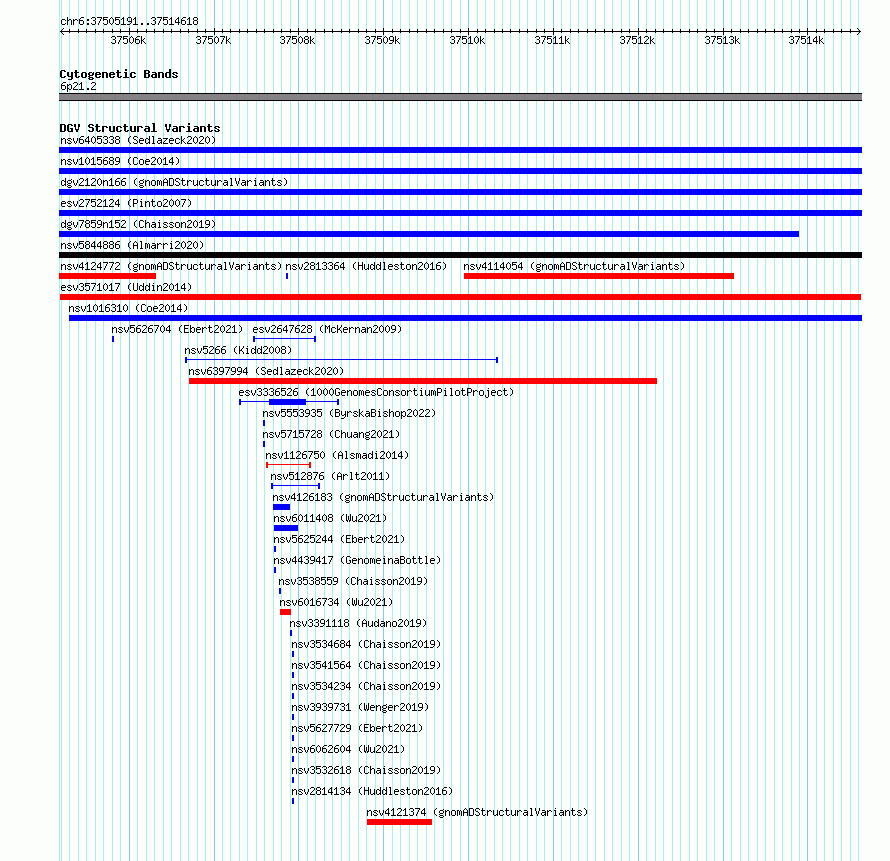
Task: Select nsv3538559 (Chaisson2019) label
Action: pos(353,581)
